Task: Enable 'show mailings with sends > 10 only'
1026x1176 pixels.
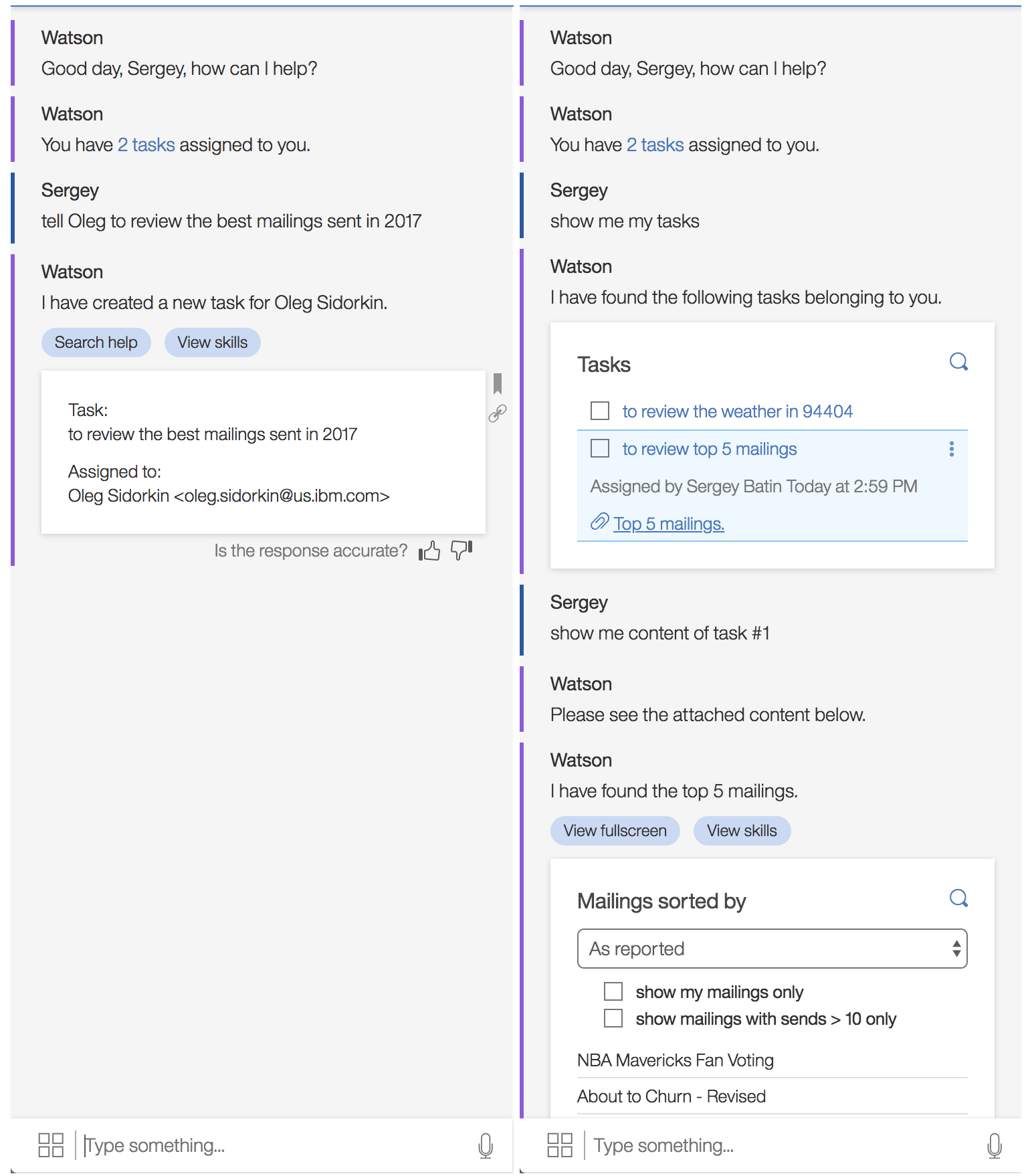Action: pyautogui.click(x=613, y=1018)
